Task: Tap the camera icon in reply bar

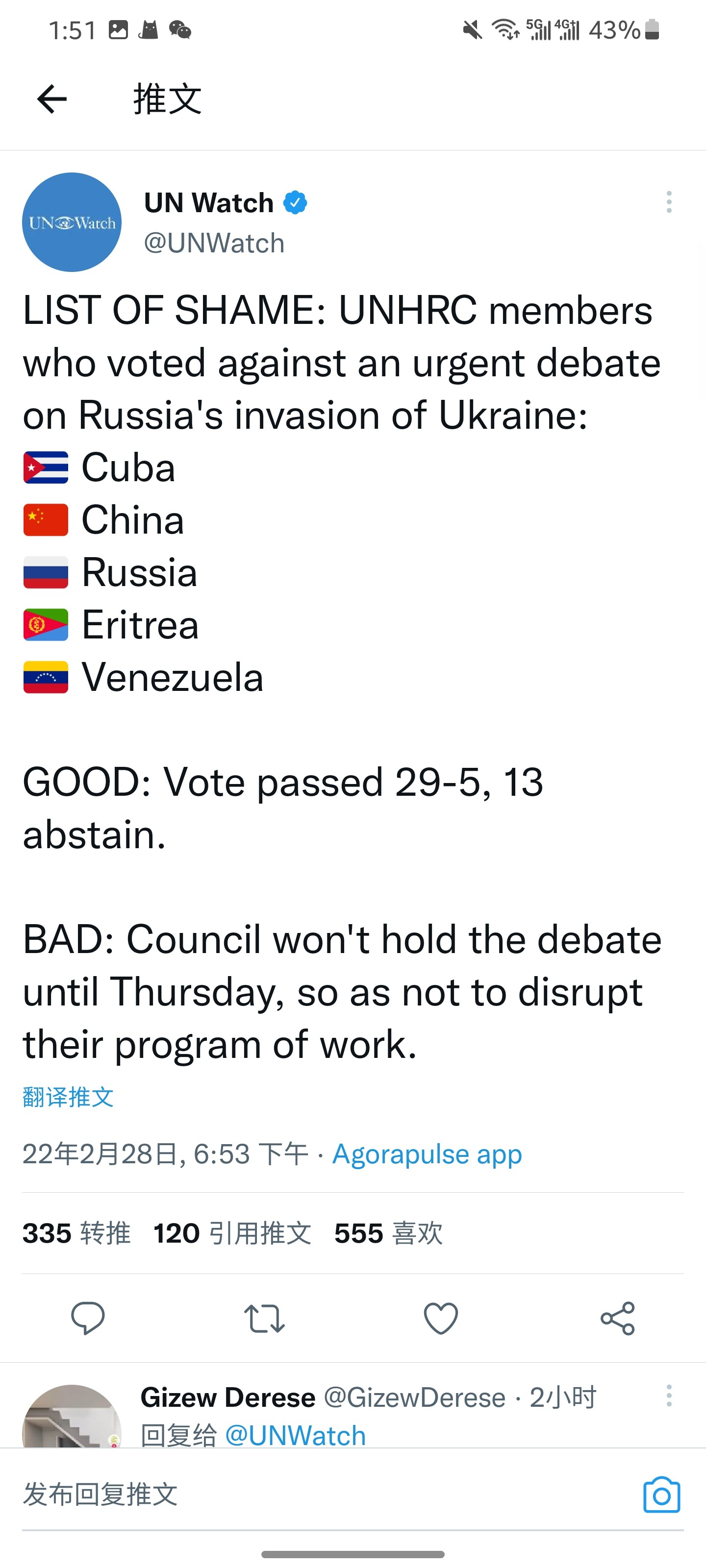Action: click(662, 1494)
